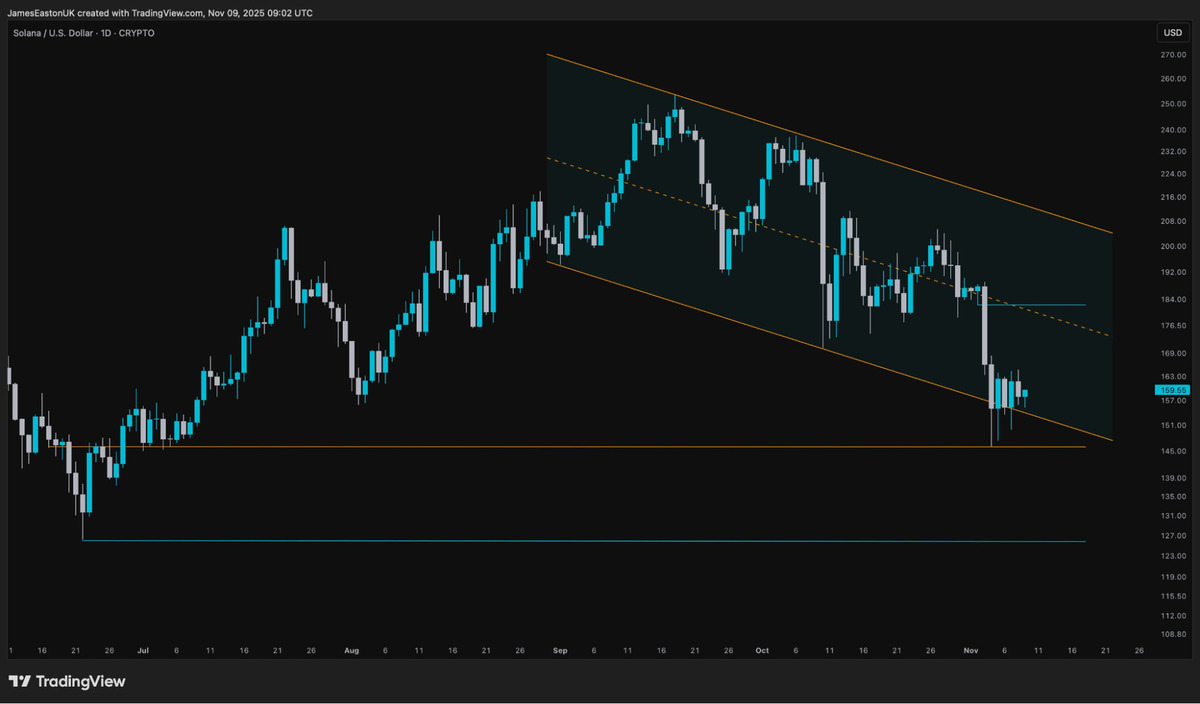The height and width of the screenshot is (704, 1200).
Task: Click the 200.00 label on the price axis
Action: coord(1172,246)
